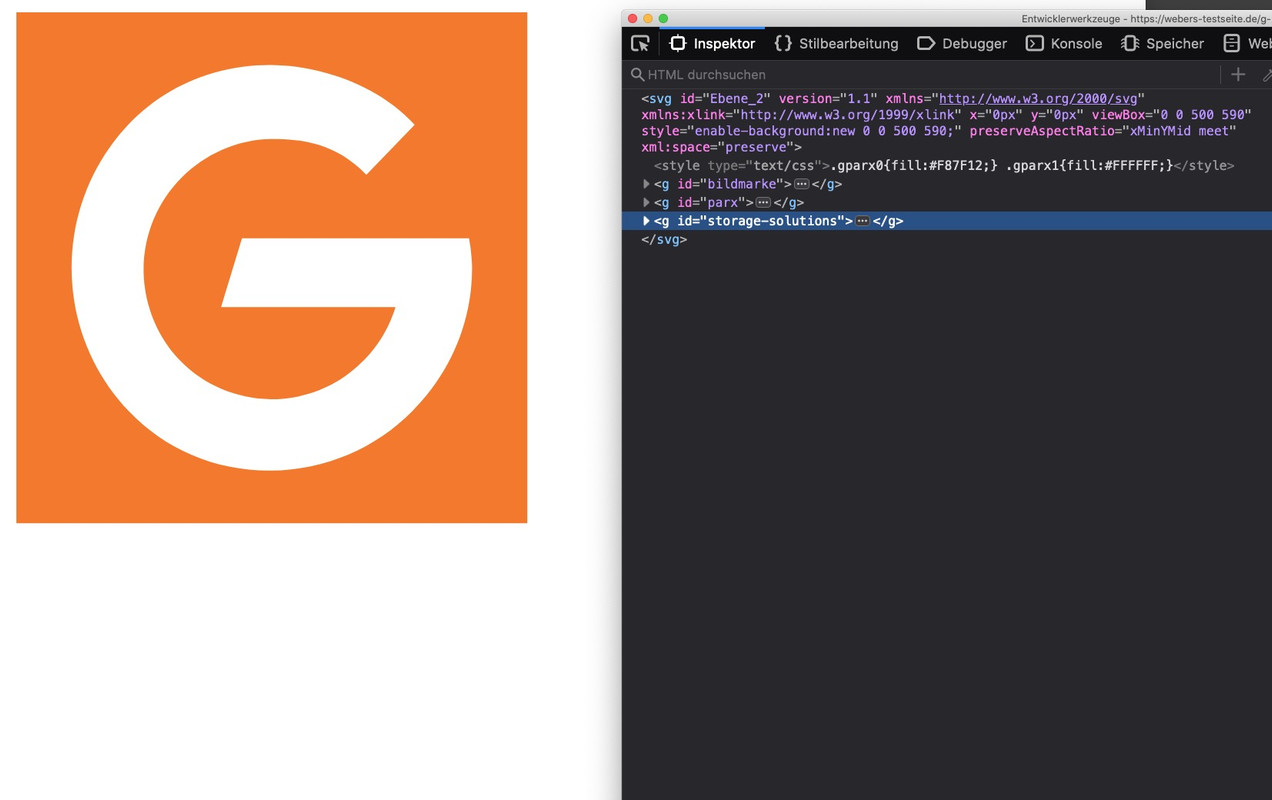Follow the http://www.w3.org/2000/svg link

[1038, 98]
